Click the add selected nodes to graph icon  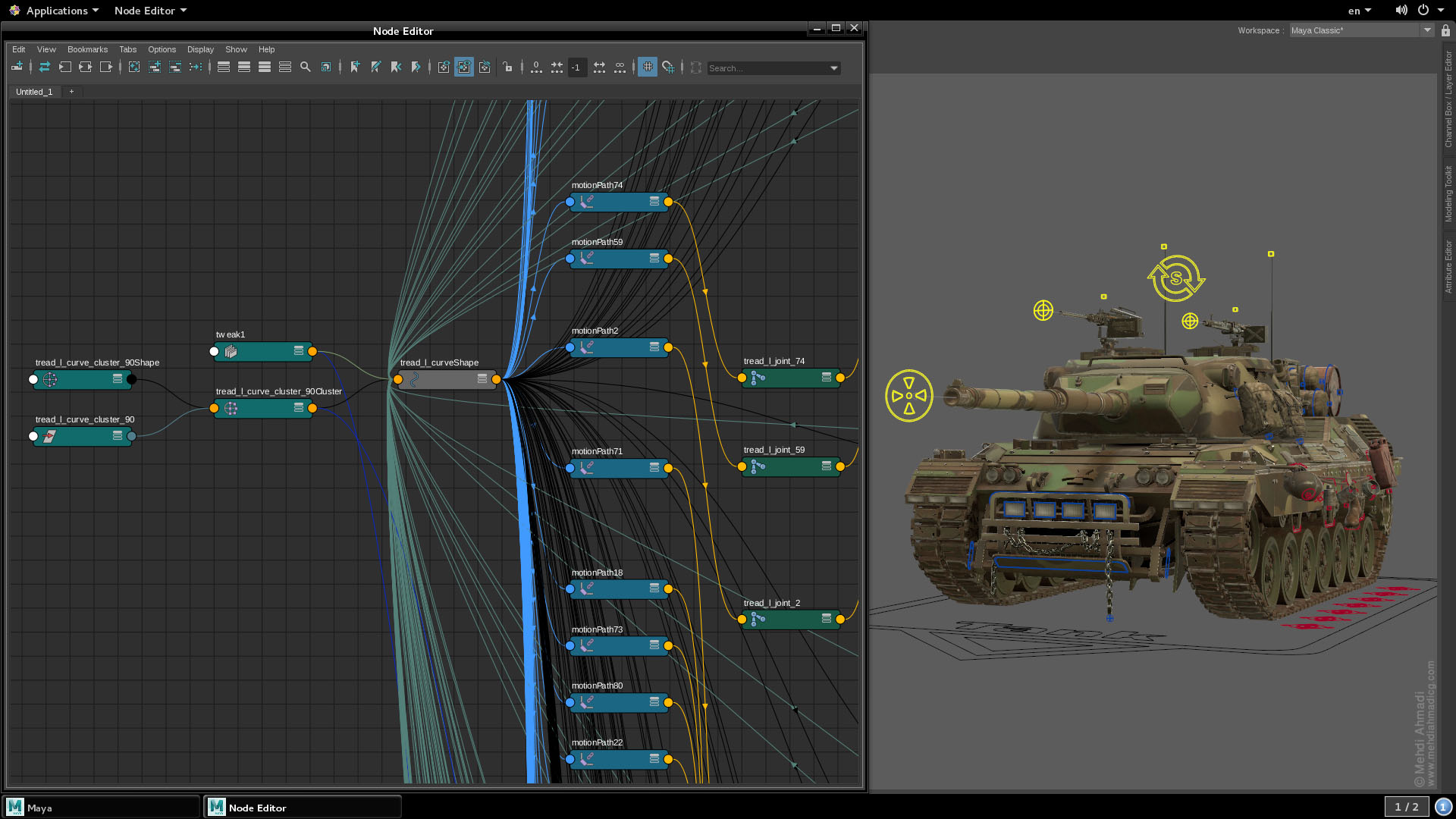point(155,67)
